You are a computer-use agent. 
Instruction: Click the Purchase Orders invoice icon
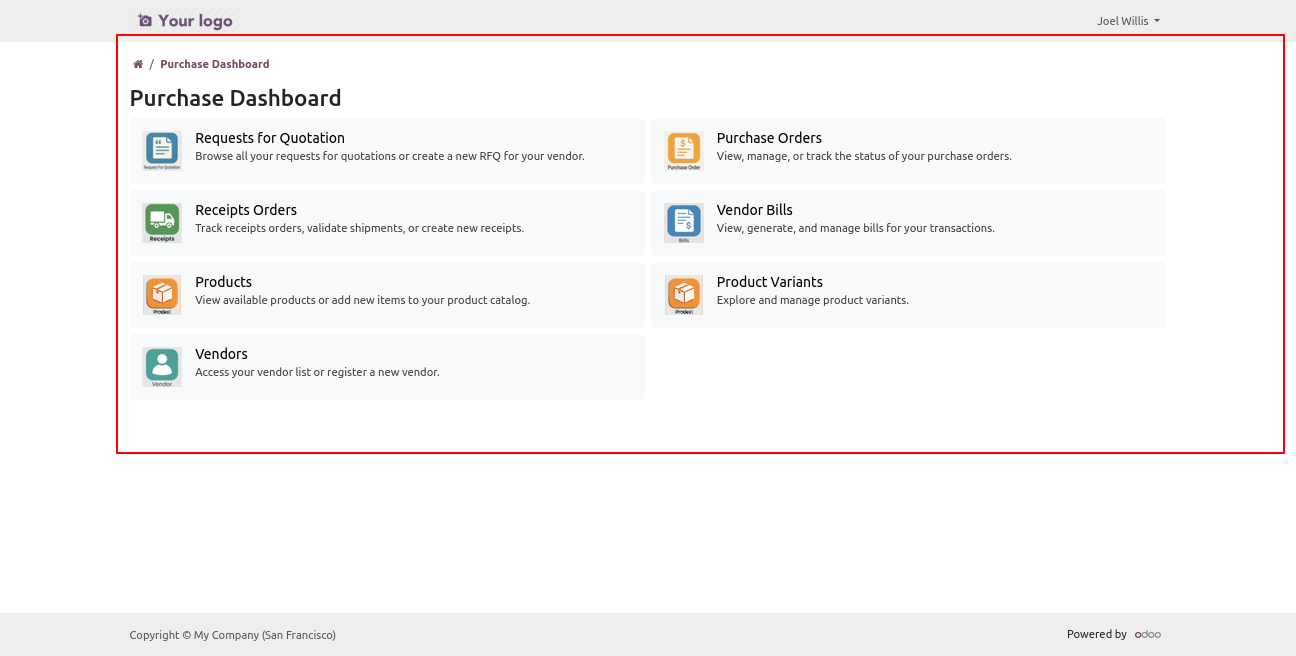684,151
